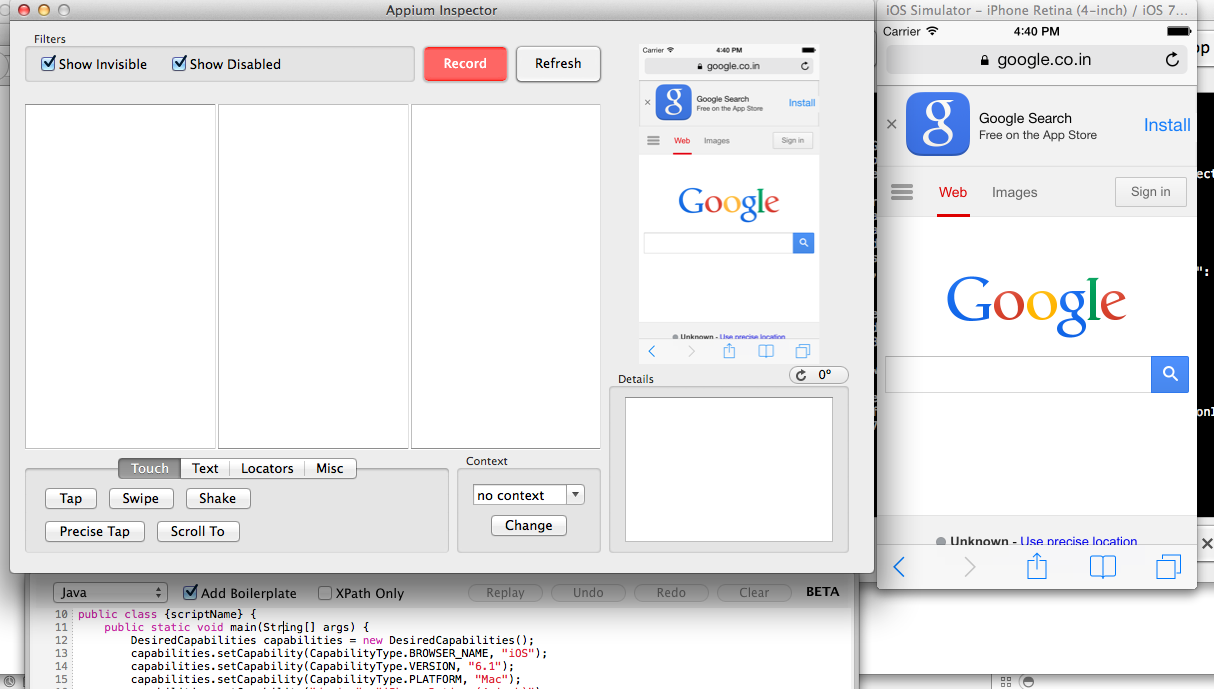1214x689 pixels.
Task: Click the Replay button
Action: pyautogui.click(x=506, y=592)
